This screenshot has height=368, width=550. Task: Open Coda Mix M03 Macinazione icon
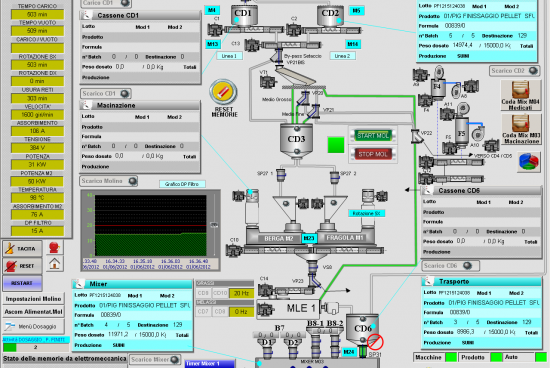521,129
